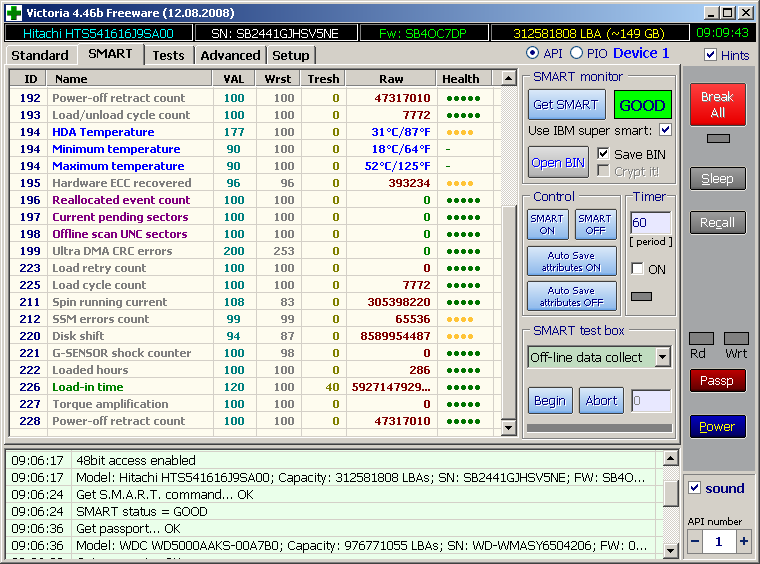Screen dimensions: 760x564
Task: Click the log panel scroll down arrow
Action: click(x=670, y=550)
